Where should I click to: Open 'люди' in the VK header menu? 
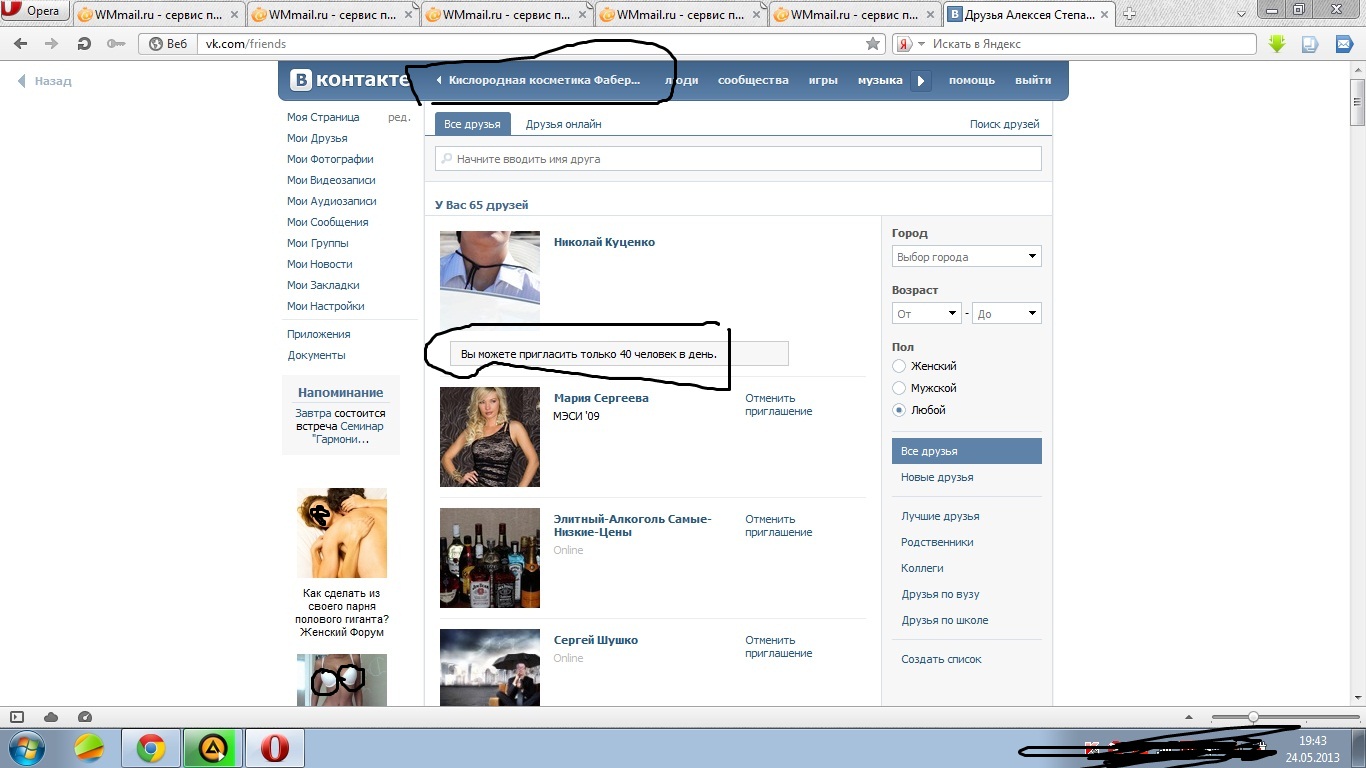click(683, 81)
